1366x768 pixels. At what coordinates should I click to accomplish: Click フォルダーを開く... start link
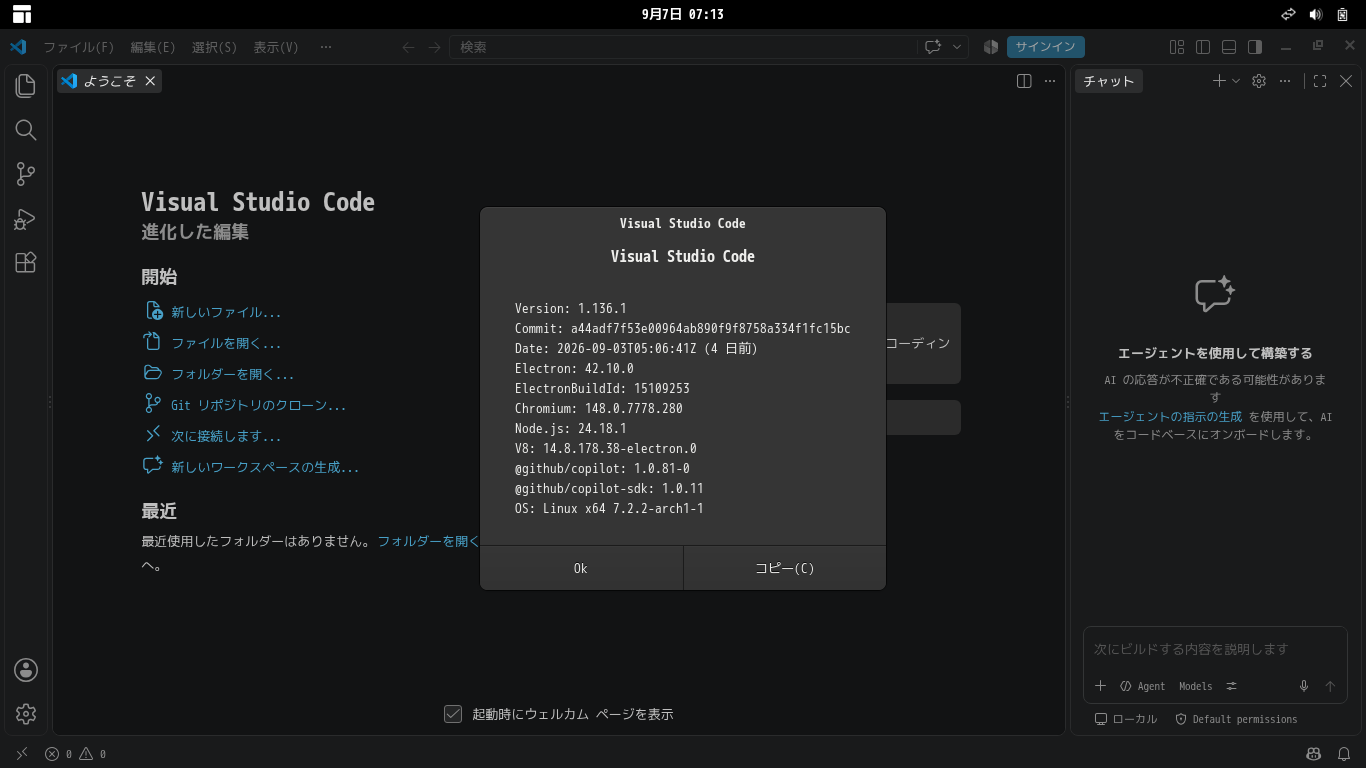(232, 374)
